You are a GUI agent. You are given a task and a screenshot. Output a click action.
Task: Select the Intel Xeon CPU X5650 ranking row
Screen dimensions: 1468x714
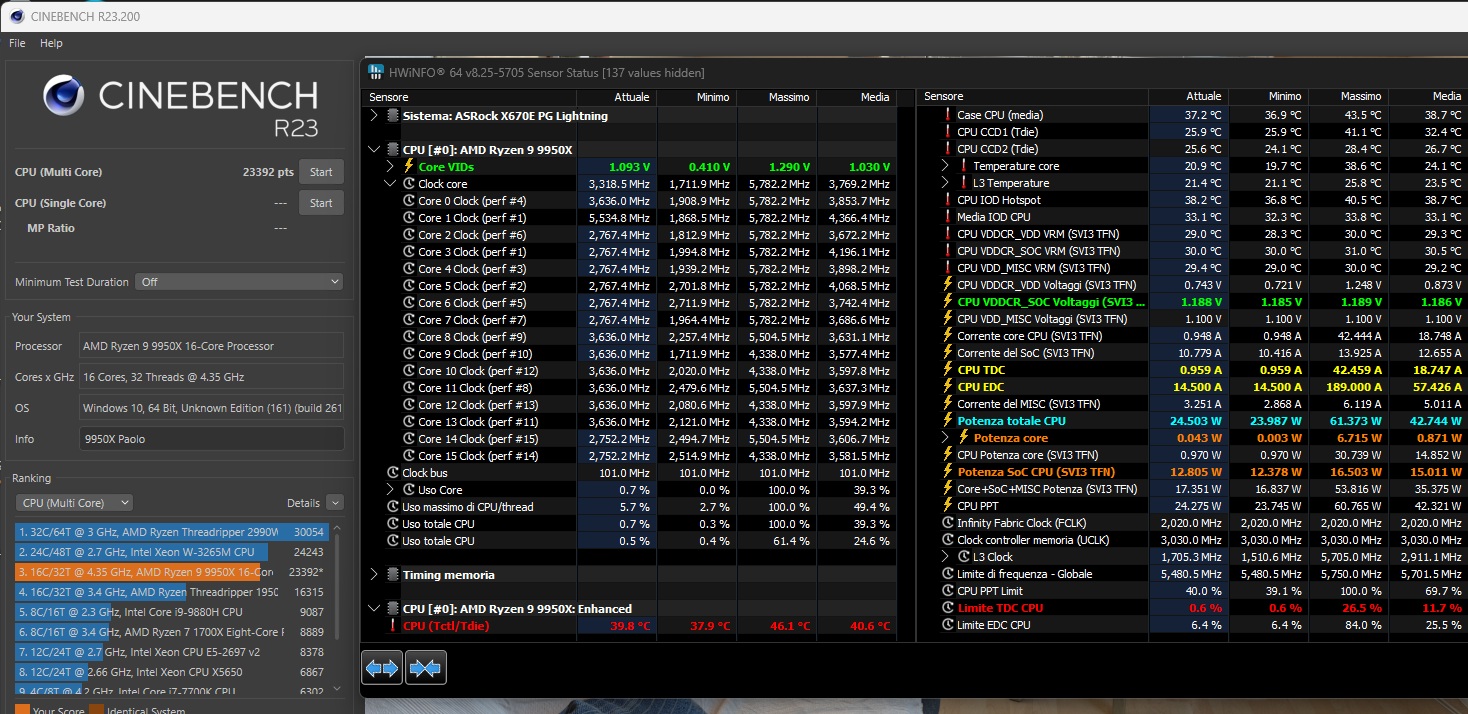point(171,671)
